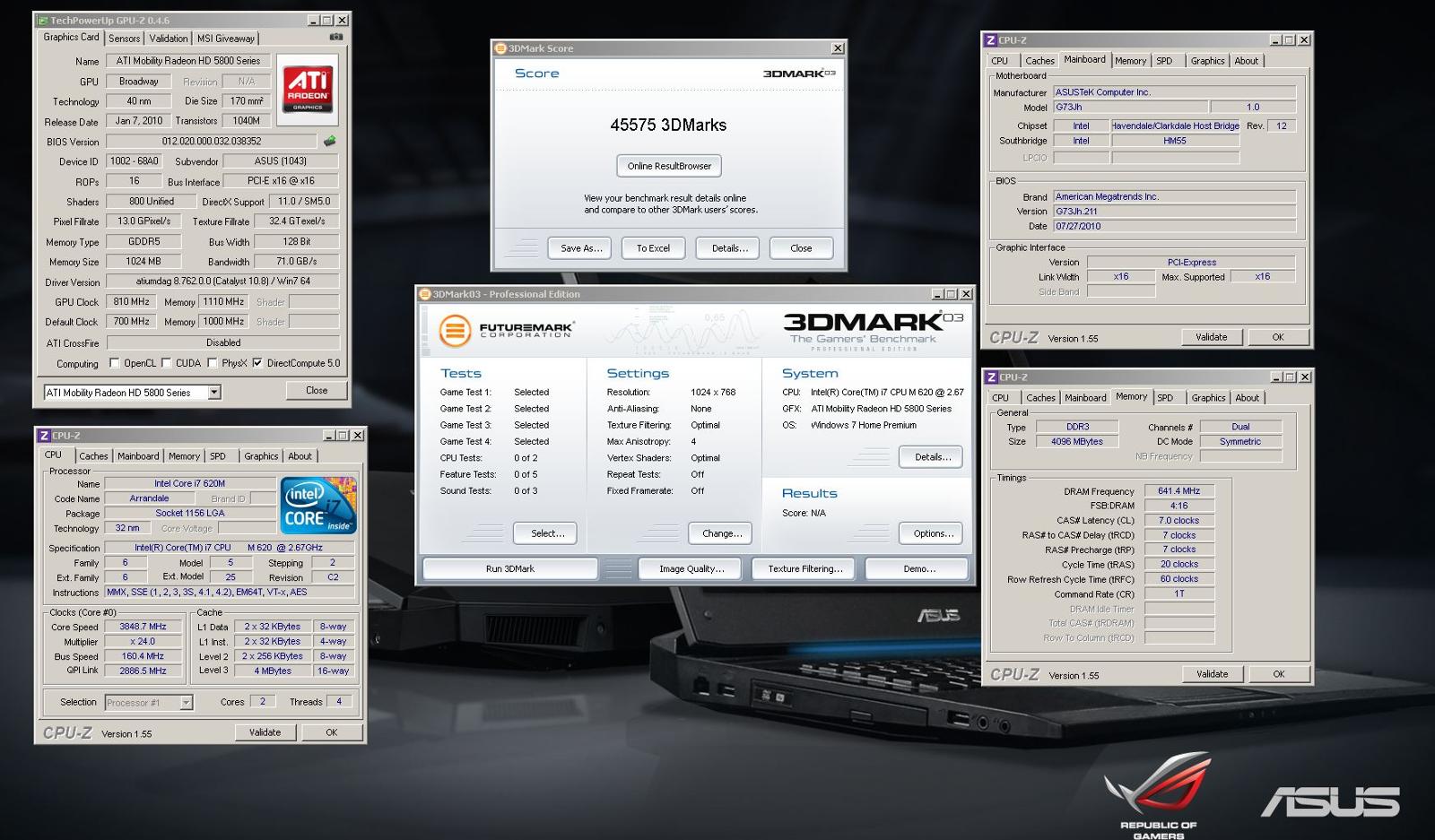
Task: Click the Options button under Results
Action: pos(933,533)
